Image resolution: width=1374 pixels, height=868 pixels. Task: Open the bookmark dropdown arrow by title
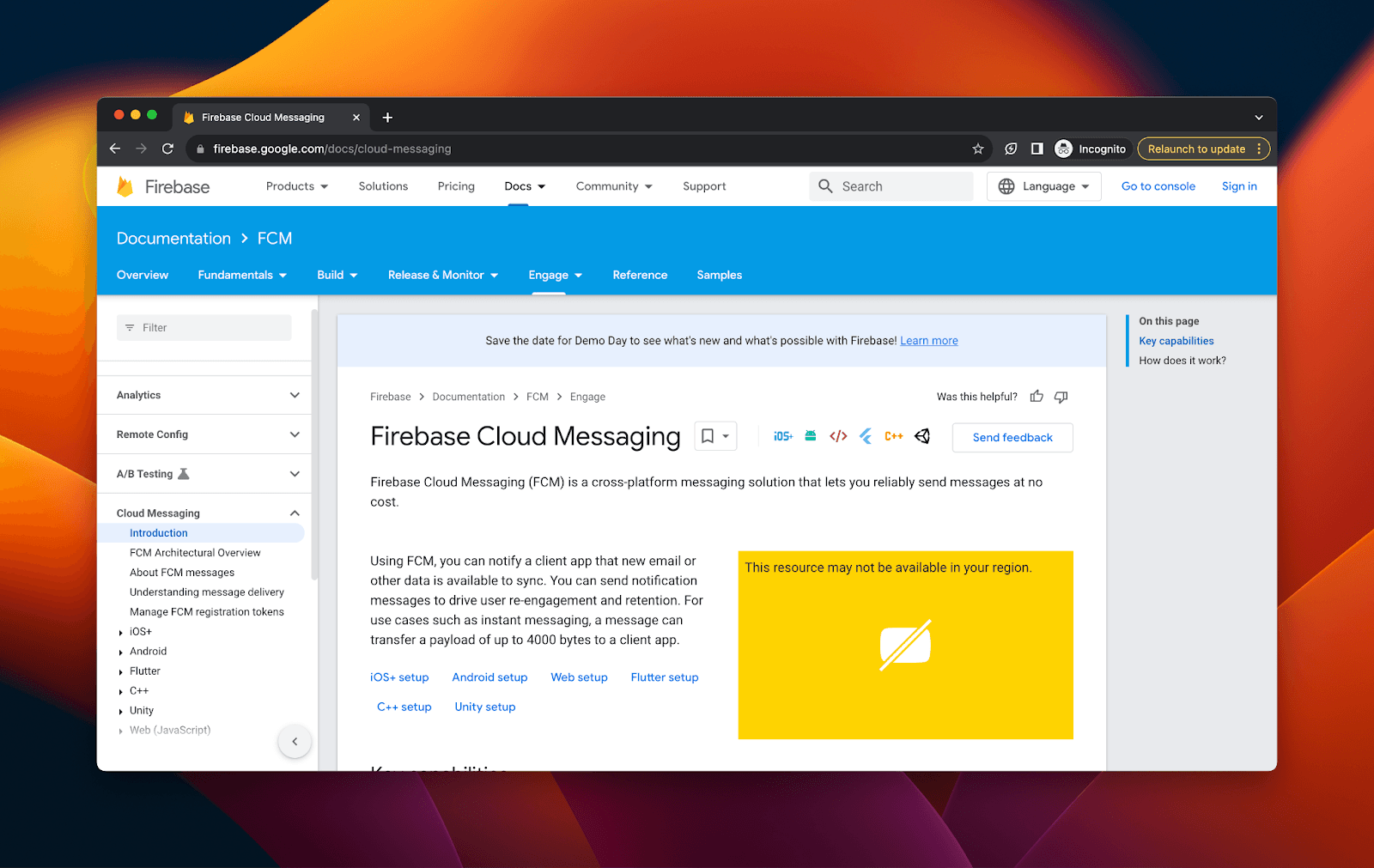[726, 436]
